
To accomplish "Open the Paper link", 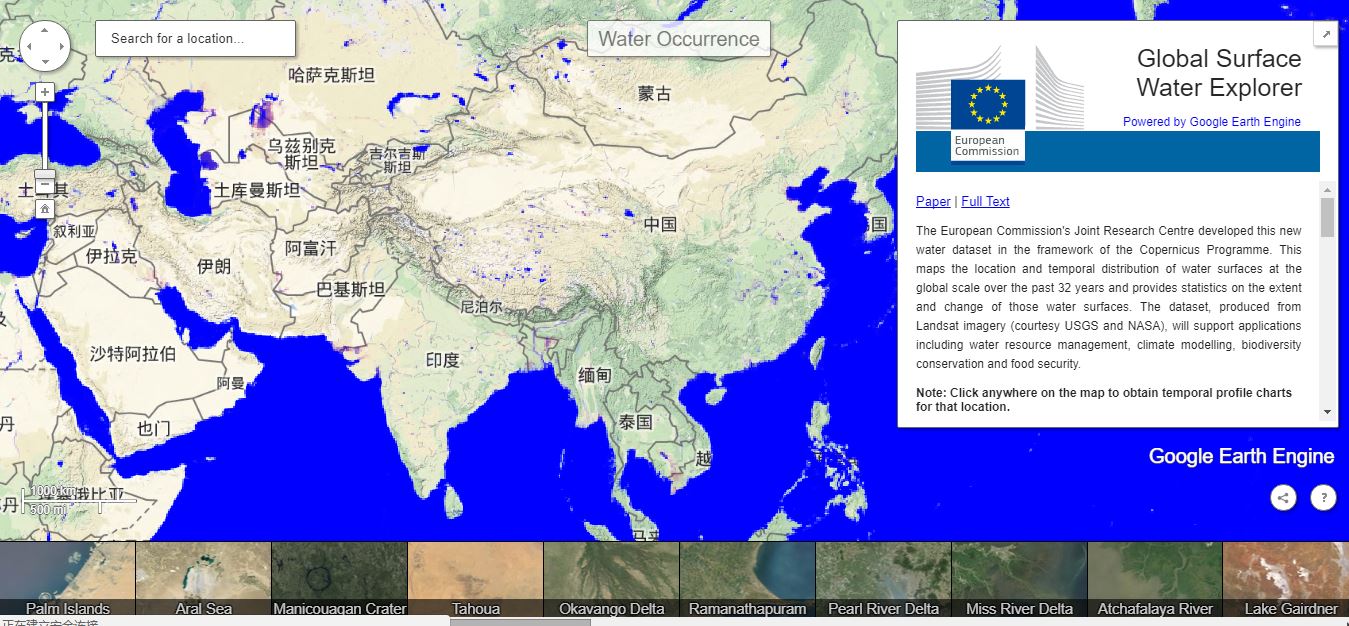I will click(933, 201).
